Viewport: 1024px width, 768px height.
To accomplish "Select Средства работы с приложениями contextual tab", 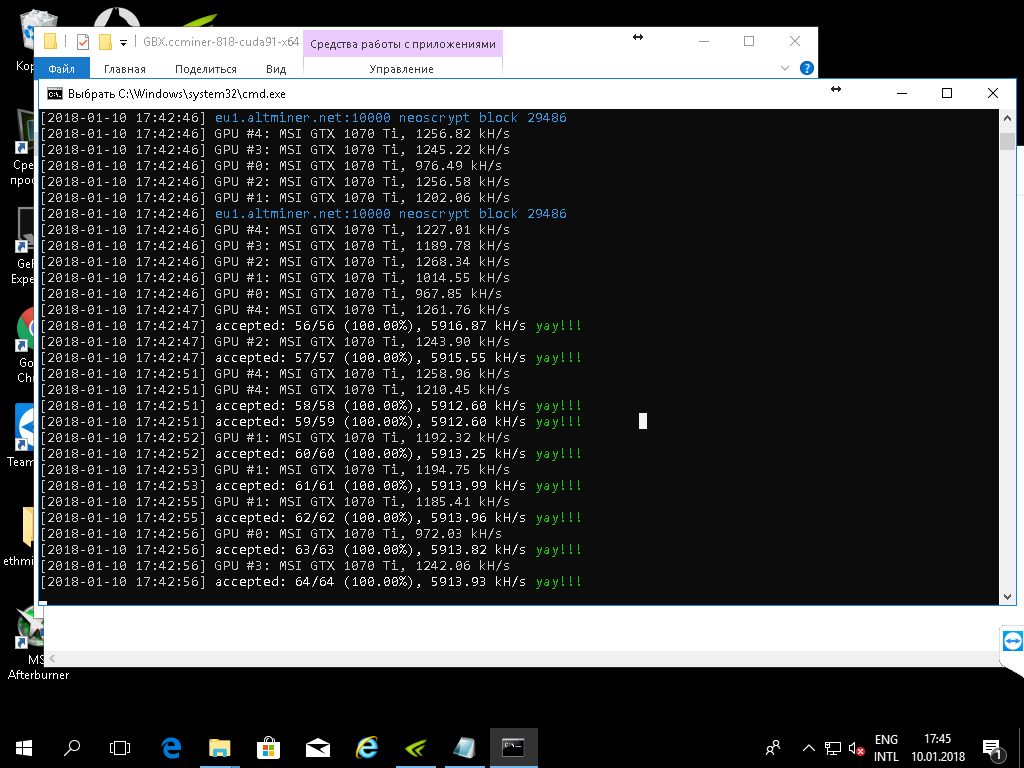I will [403, 44].
